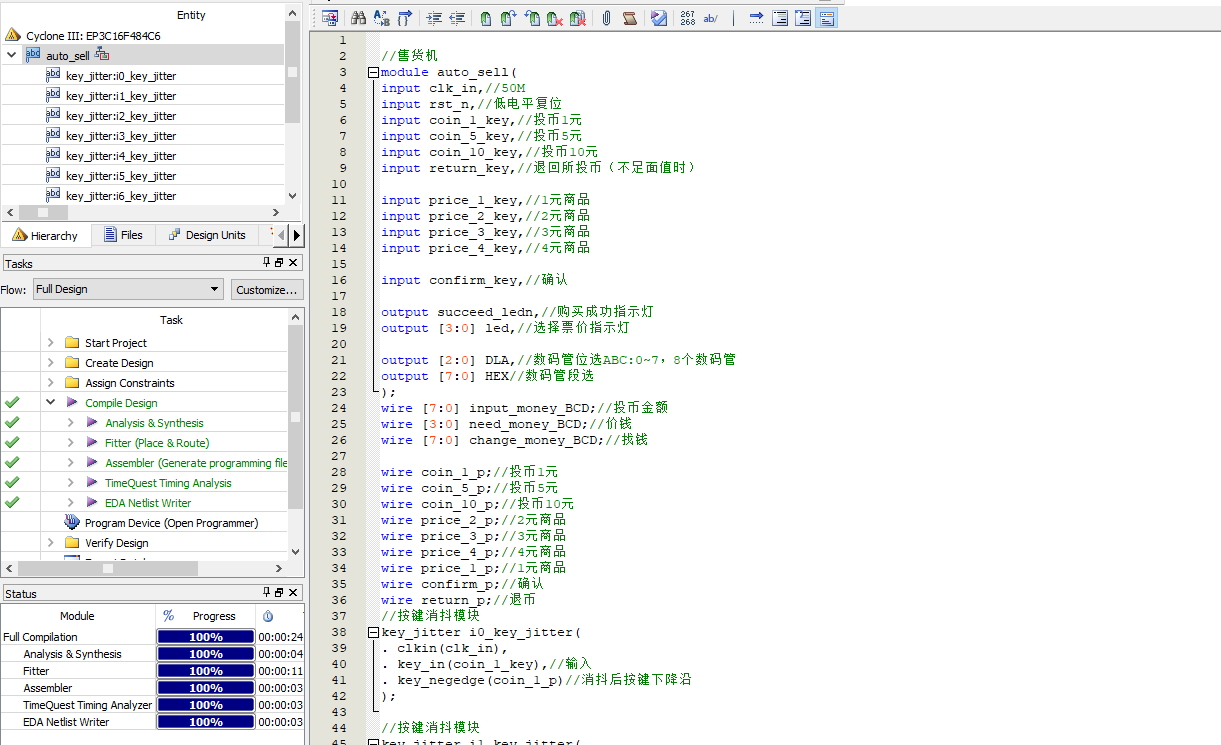Expand Assign Constraints task folder
1221x745 pixels.
[x=52, y=383]
